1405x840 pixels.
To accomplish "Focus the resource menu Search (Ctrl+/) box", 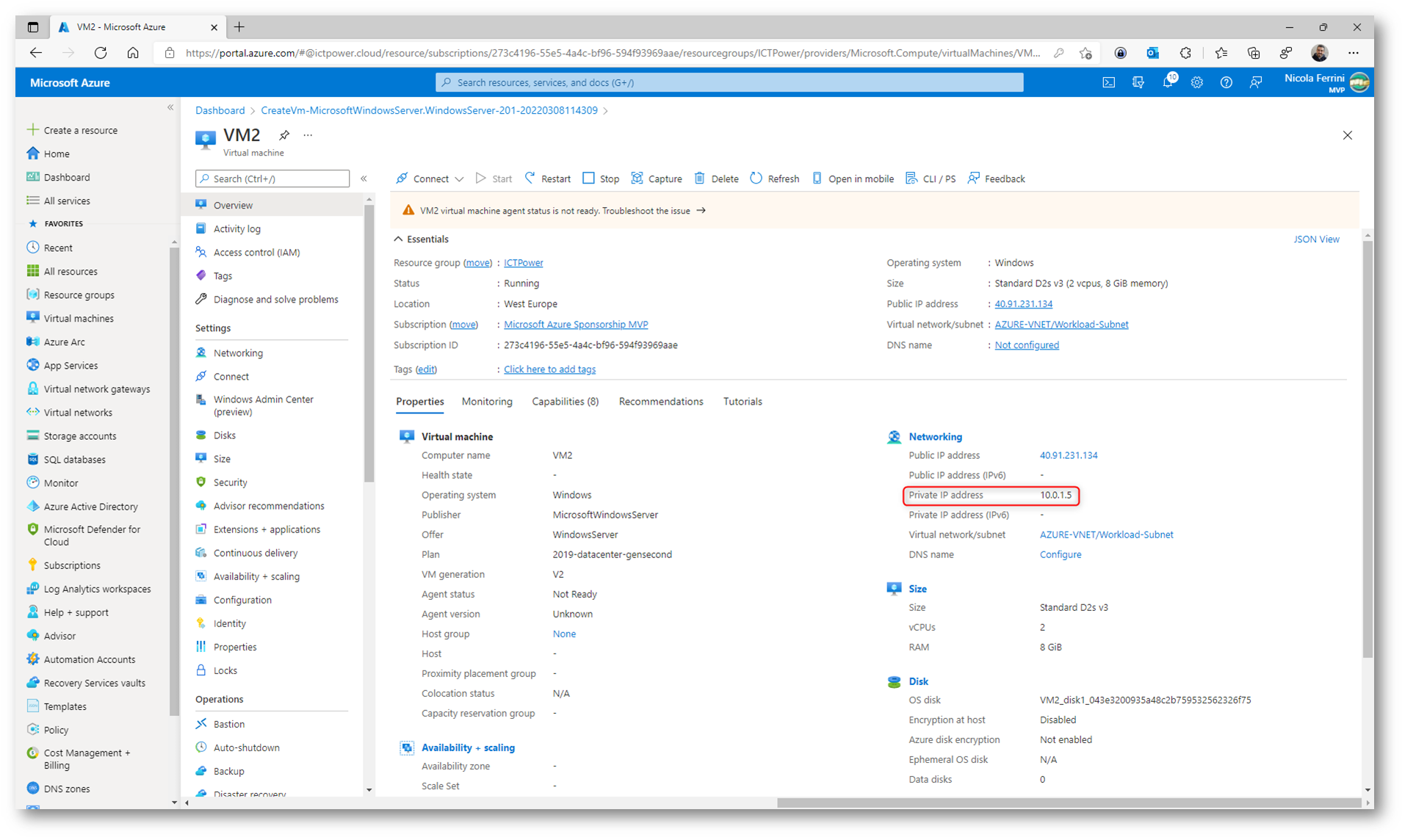I will (x=272, y=178).
